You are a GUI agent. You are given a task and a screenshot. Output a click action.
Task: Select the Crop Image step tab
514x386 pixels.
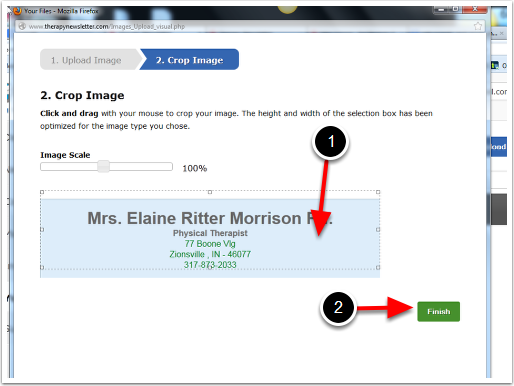click(189, 60)
